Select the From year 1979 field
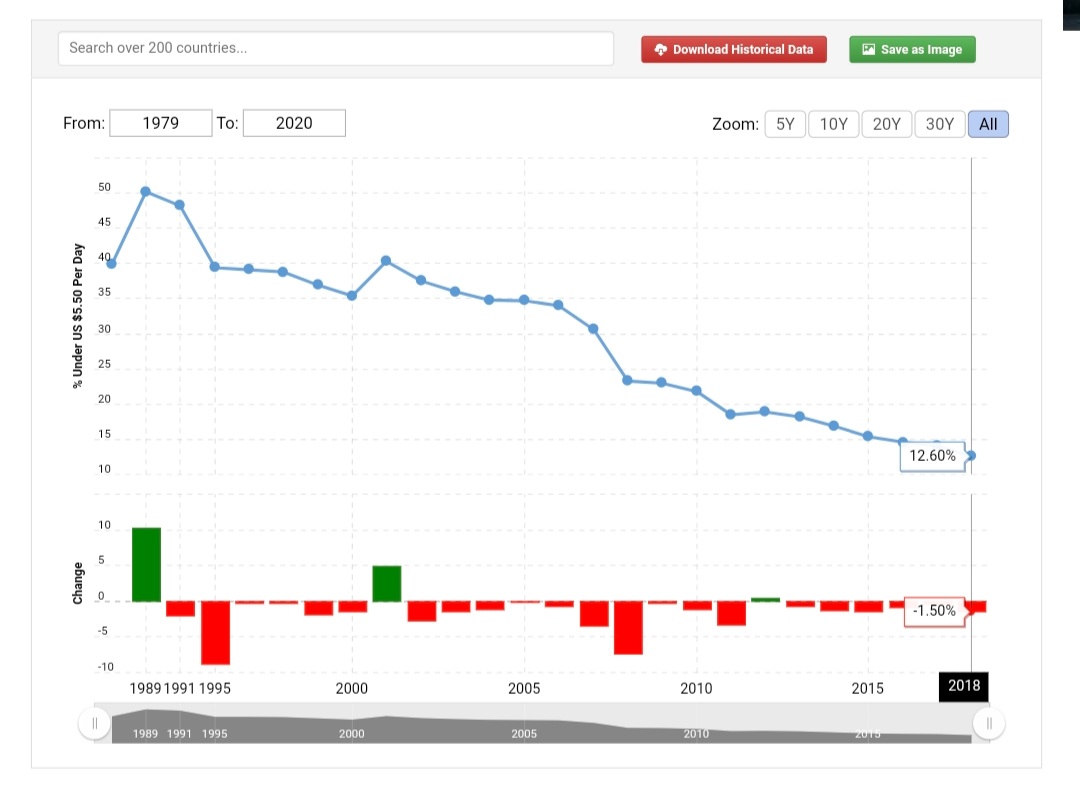This screenshot has width=1080, height=790. pos(160,123)
